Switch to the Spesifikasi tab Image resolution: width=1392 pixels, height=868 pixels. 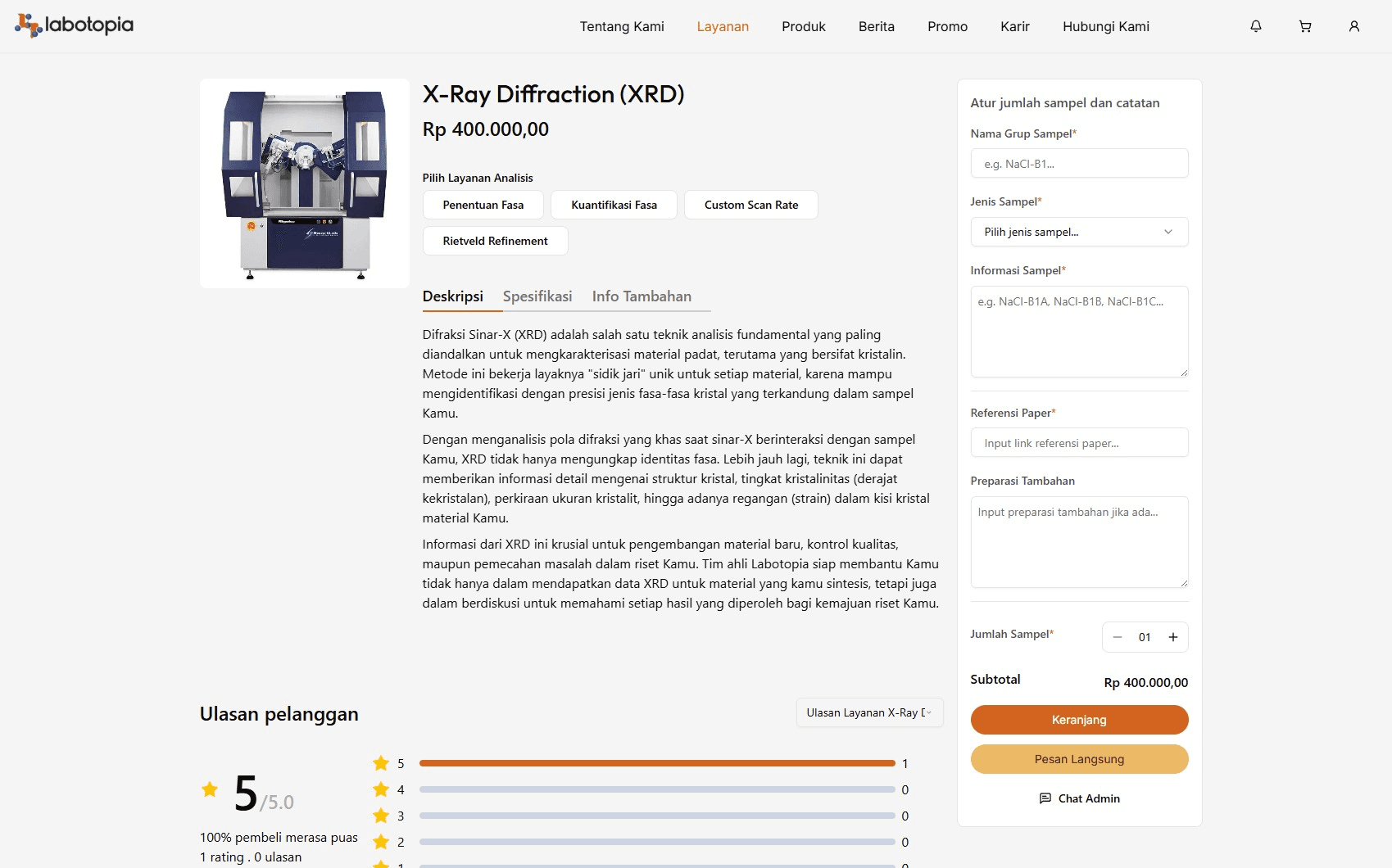[537, 296]
